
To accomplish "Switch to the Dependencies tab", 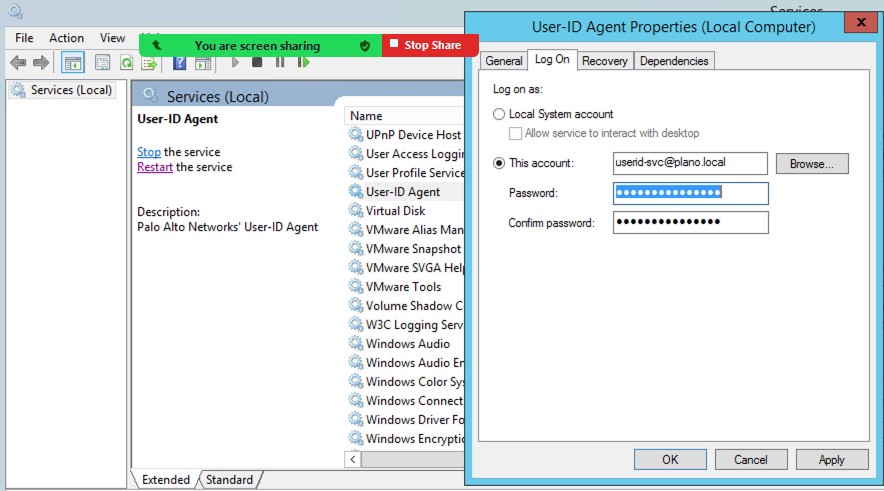I will (x=674, y=61).
